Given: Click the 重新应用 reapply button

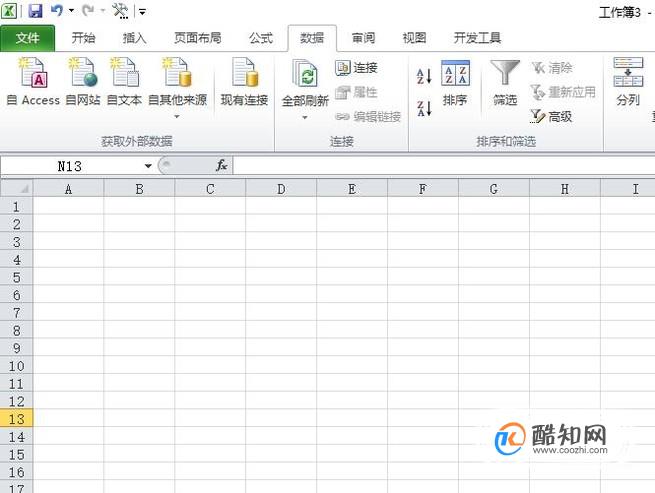Looking at the screenshot, I should 563,92.
